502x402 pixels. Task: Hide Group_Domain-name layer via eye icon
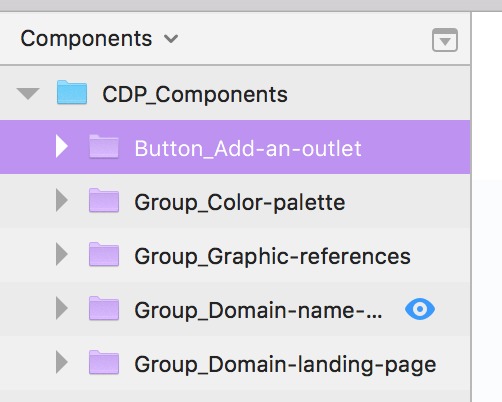[x=420, y=309]
